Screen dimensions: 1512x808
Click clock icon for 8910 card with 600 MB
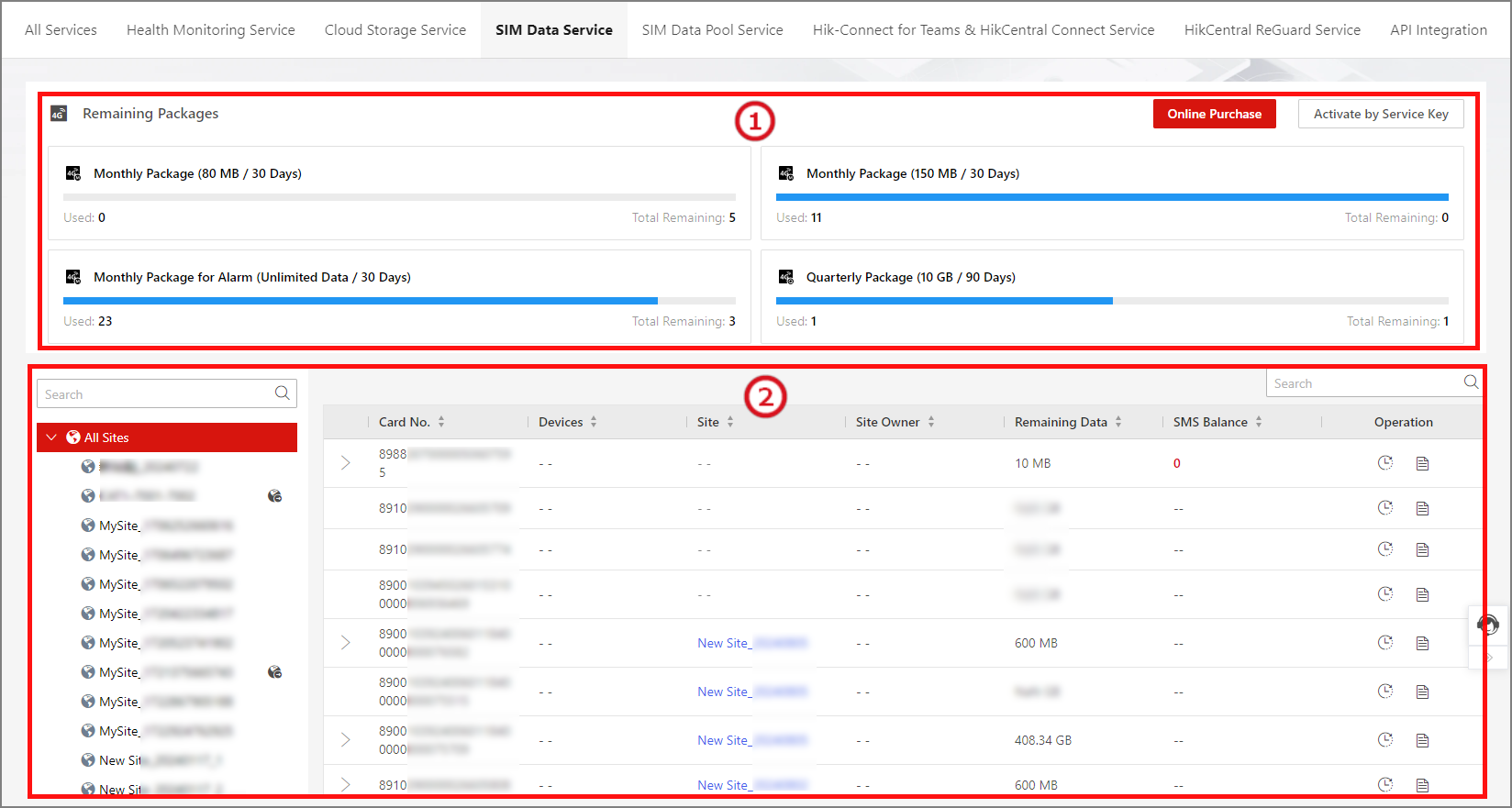point(1385,784)
